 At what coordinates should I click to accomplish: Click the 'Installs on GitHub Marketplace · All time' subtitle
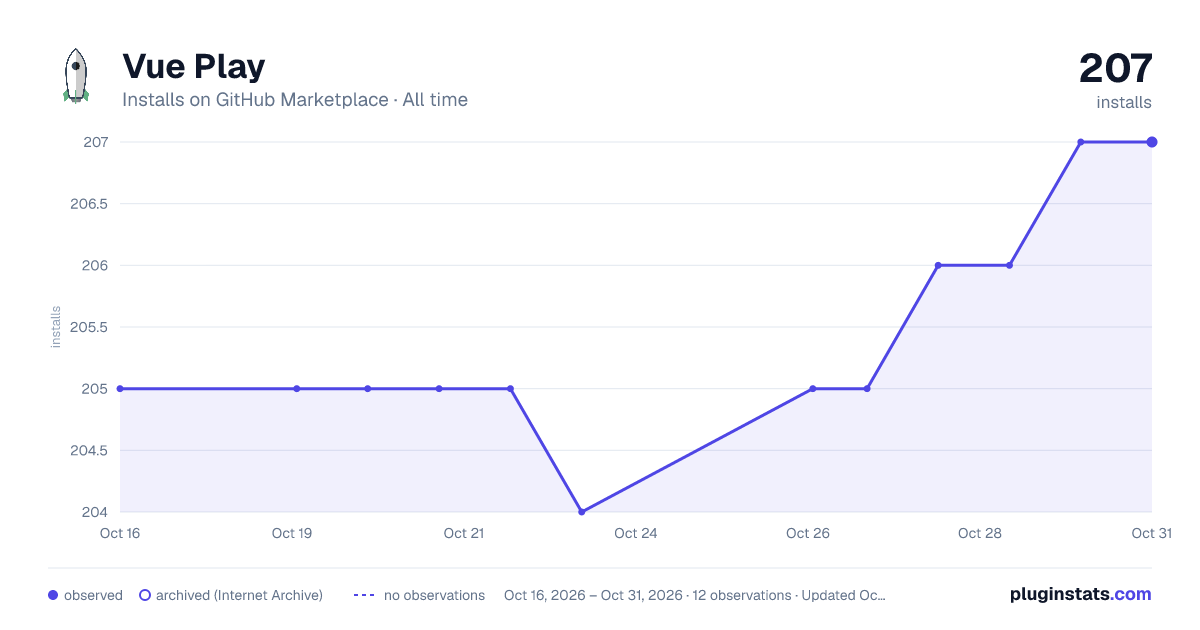295,100
